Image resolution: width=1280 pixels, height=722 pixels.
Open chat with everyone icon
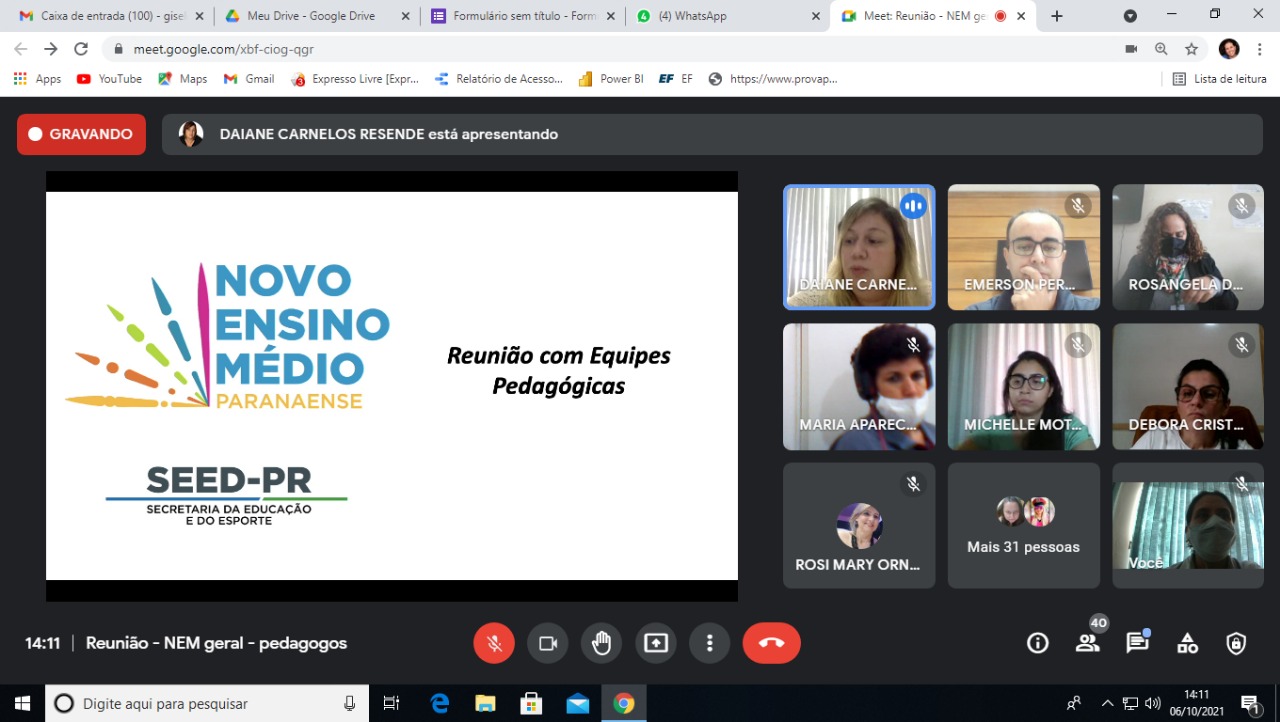tap(1137, 643)
